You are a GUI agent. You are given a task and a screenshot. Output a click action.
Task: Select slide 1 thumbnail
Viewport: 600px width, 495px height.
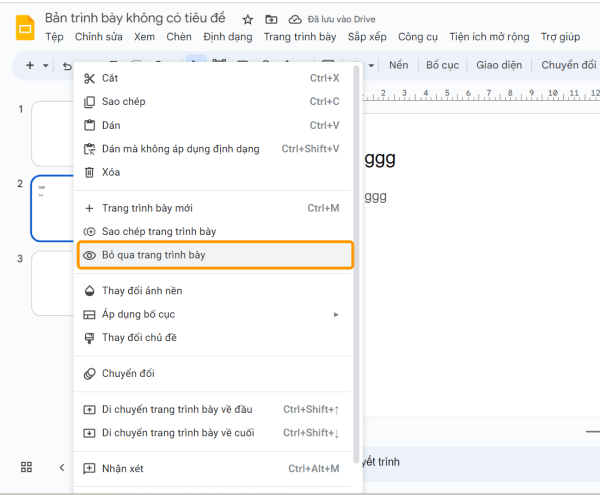[53, 134]
